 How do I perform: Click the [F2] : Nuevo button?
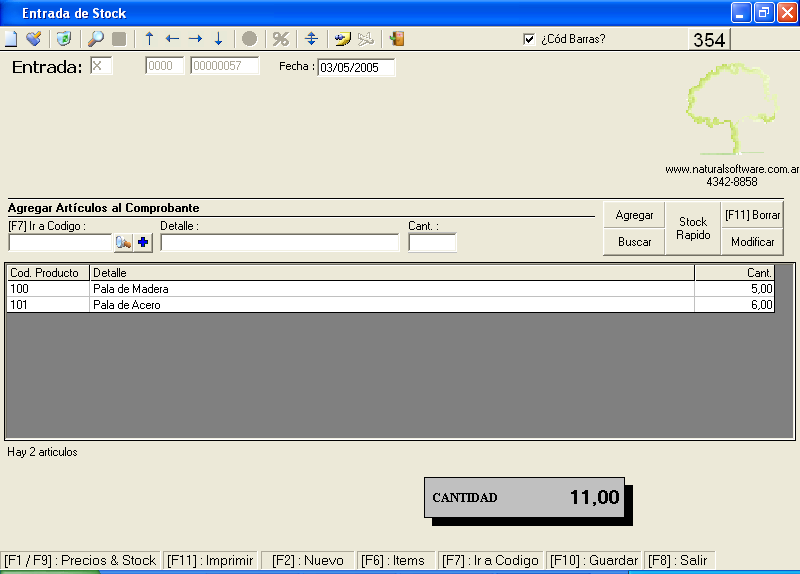point(308,560)
